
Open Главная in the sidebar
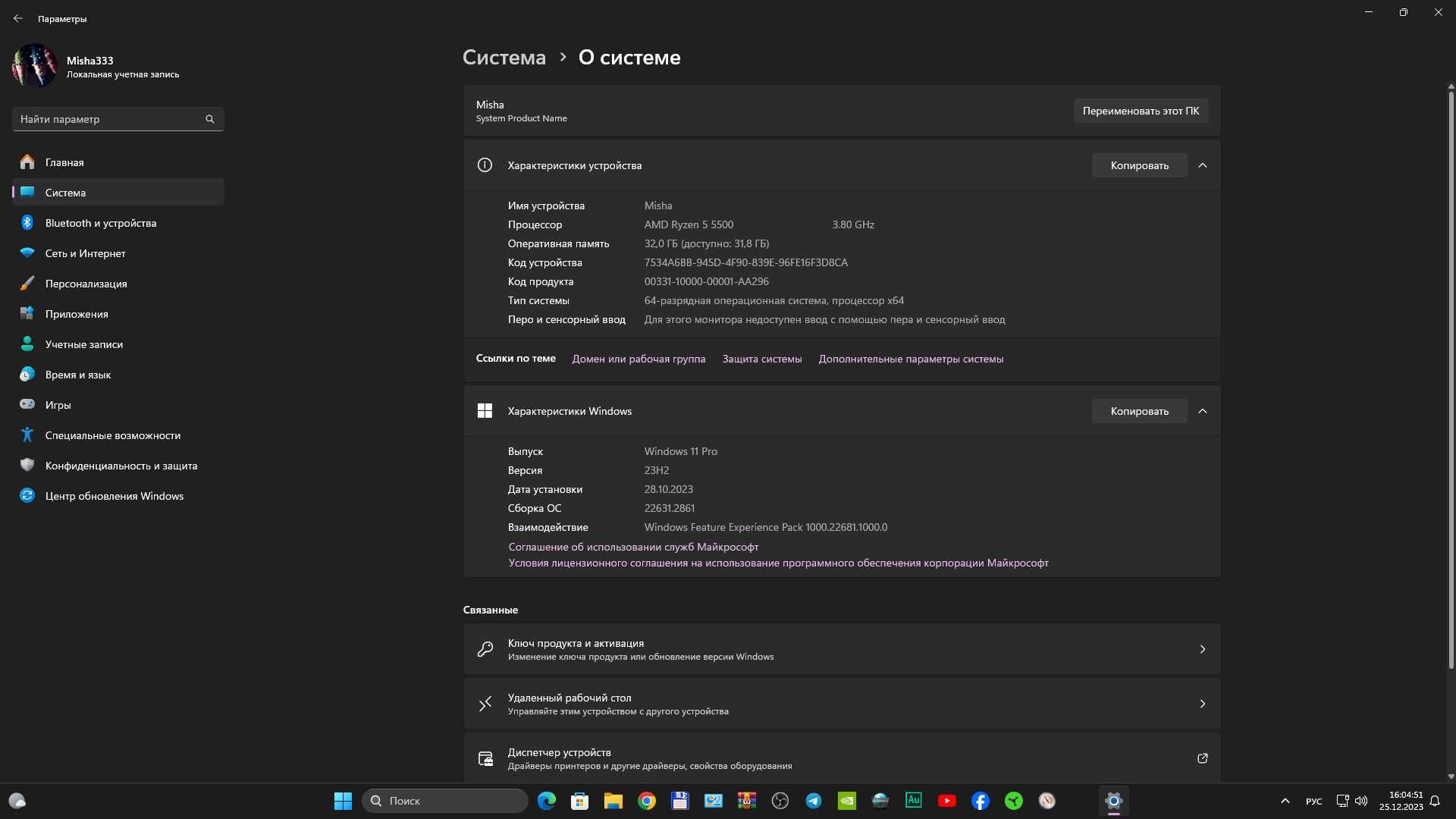click(x=118, y=162)
